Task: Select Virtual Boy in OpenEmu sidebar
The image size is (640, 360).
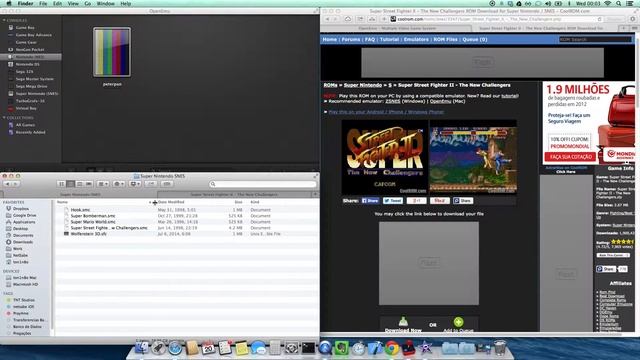Action: click(x=26, y=109)
